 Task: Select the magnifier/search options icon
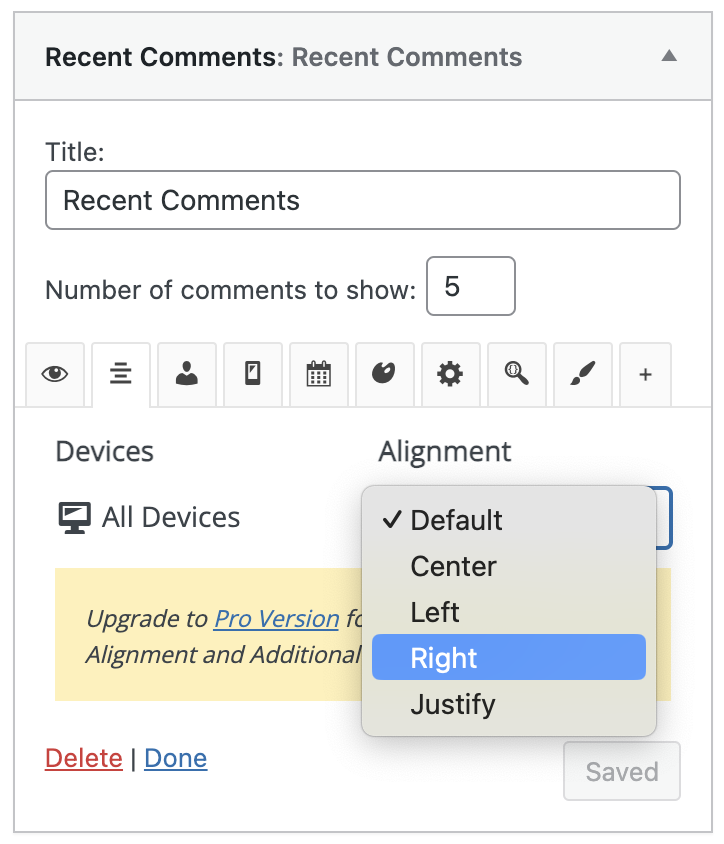[x=516, y=374]
